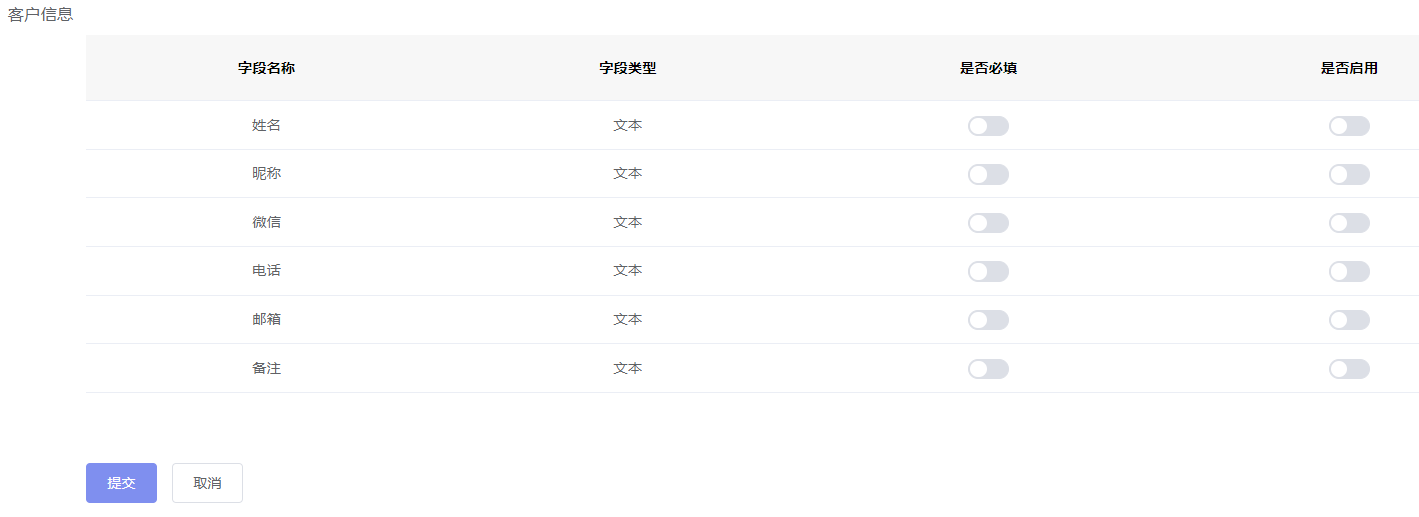
Task: Click the 取消 cancel button
Action: (x=207, y=483)
